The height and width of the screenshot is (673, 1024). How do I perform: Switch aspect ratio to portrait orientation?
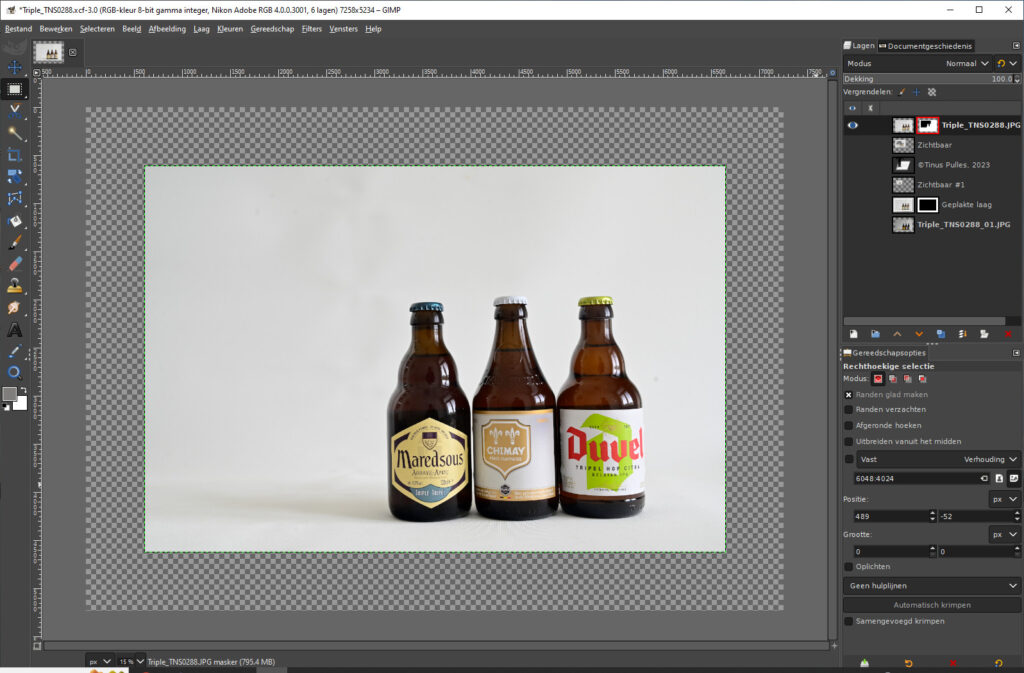coord(999,478)
